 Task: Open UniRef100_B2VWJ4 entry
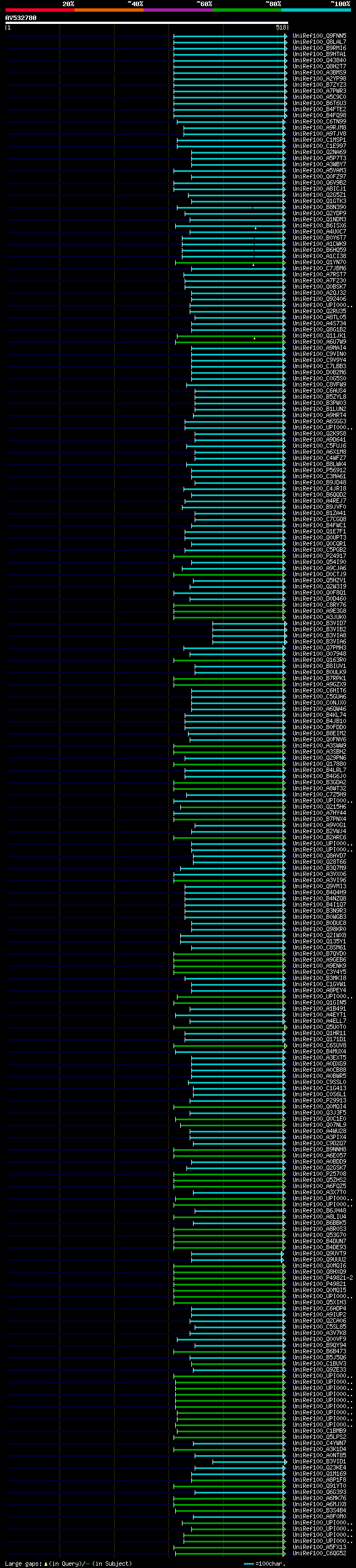click(x=319, y=832)
